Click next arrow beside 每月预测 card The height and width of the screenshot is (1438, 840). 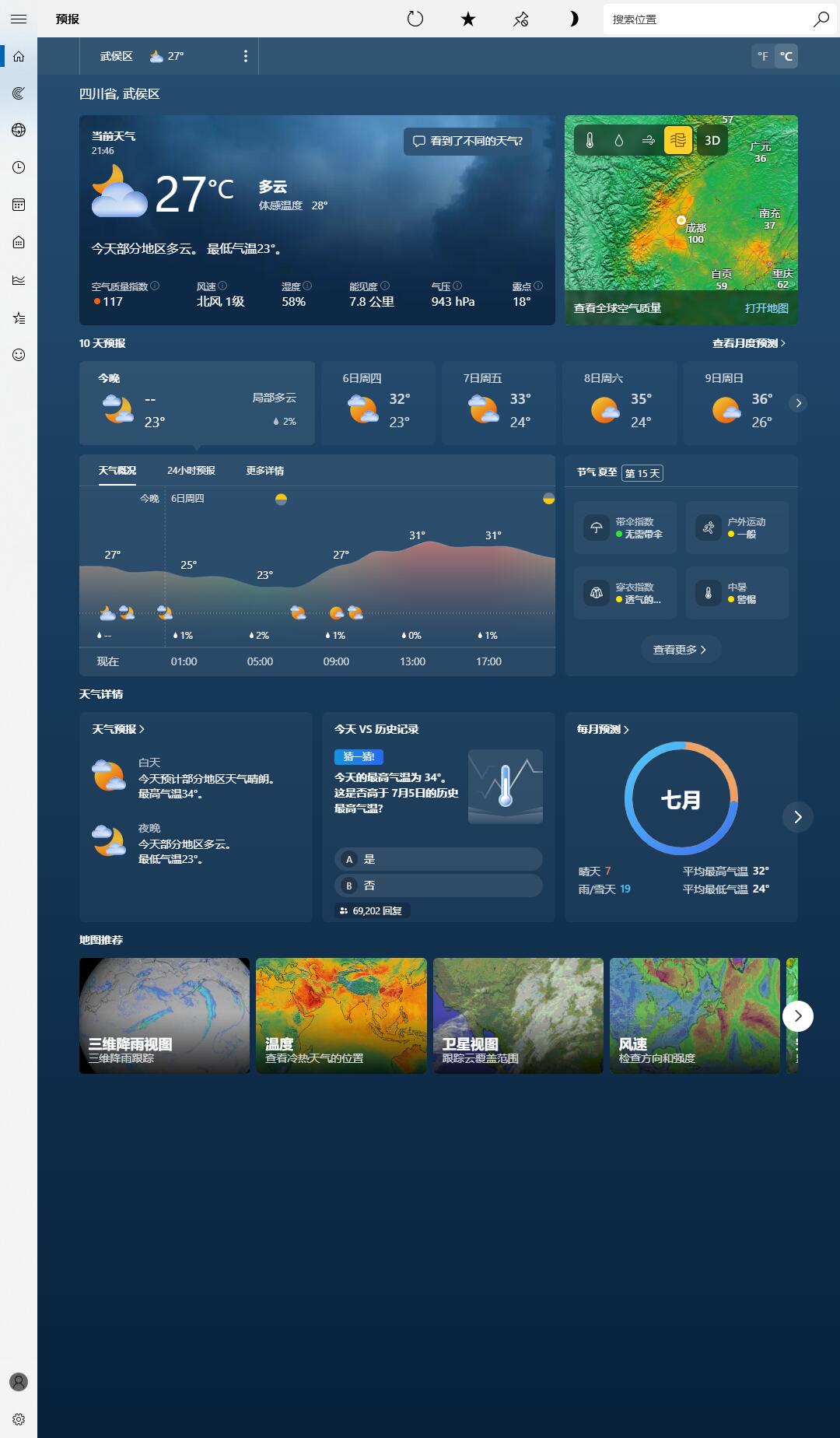click(797, 817)
